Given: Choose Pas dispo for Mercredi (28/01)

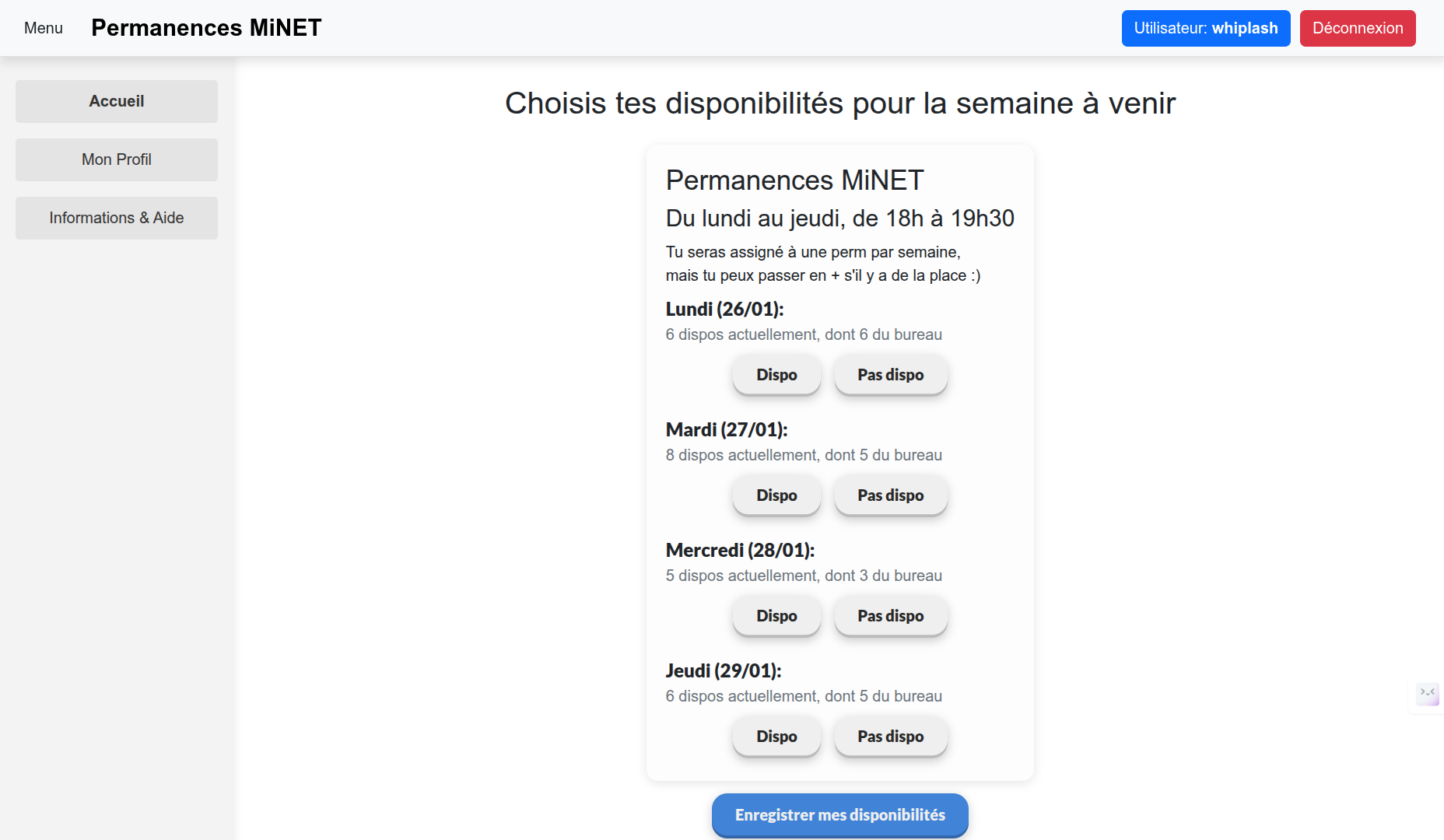Looking at the screenshot, I should [890, 616].
